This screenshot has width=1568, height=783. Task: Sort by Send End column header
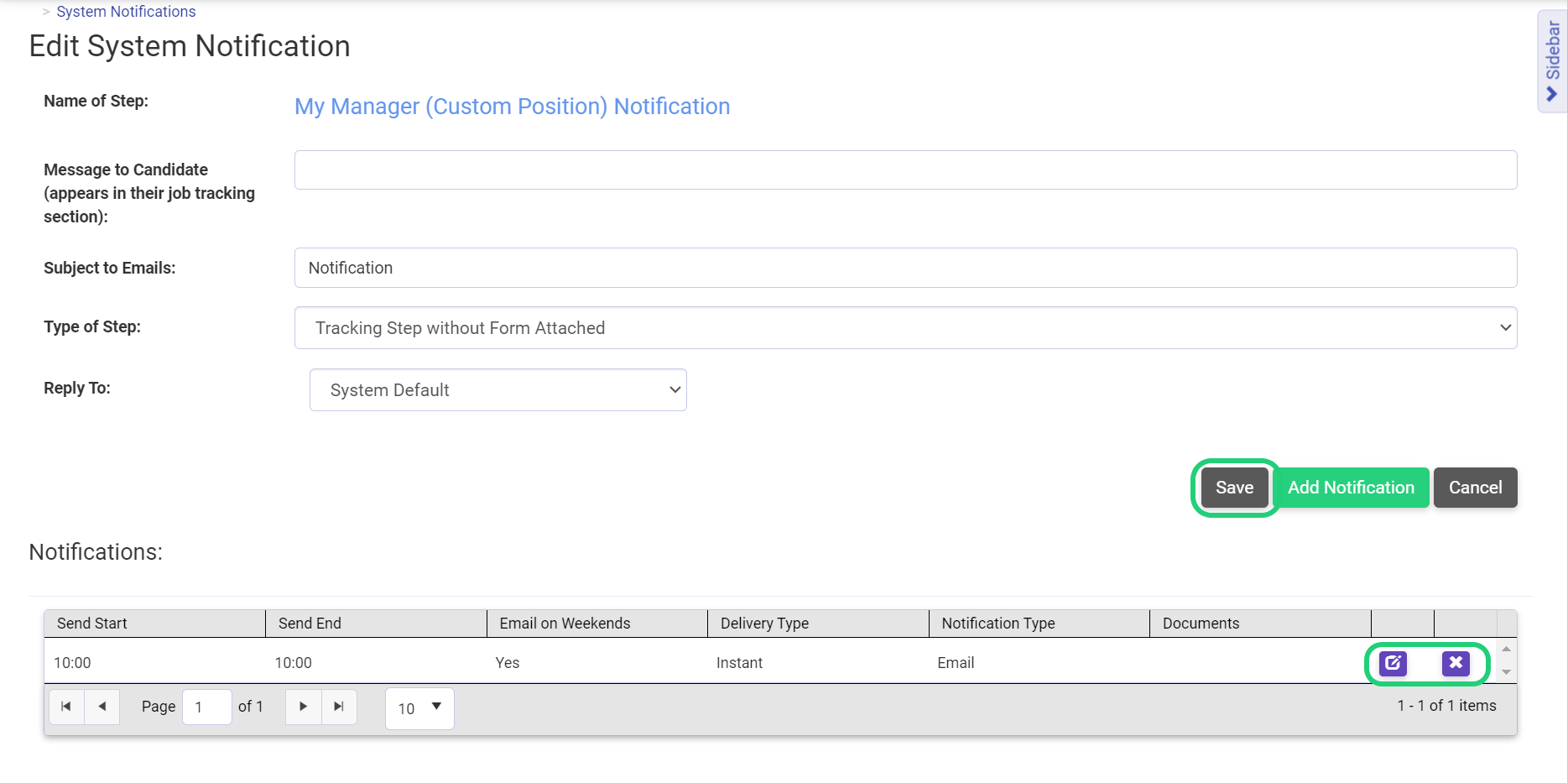pyautogui.click(x=376, y=624)
